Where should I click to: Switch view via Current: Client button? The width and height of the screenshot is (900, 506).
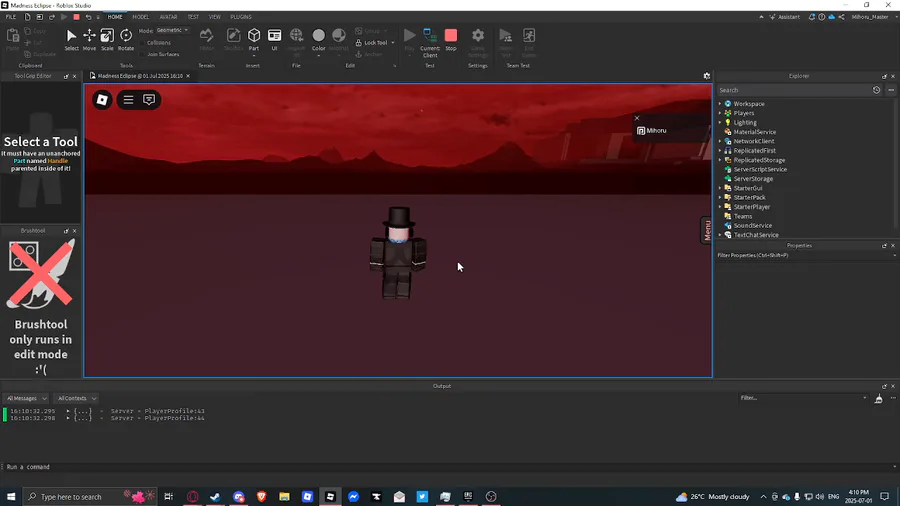[430, 41]
